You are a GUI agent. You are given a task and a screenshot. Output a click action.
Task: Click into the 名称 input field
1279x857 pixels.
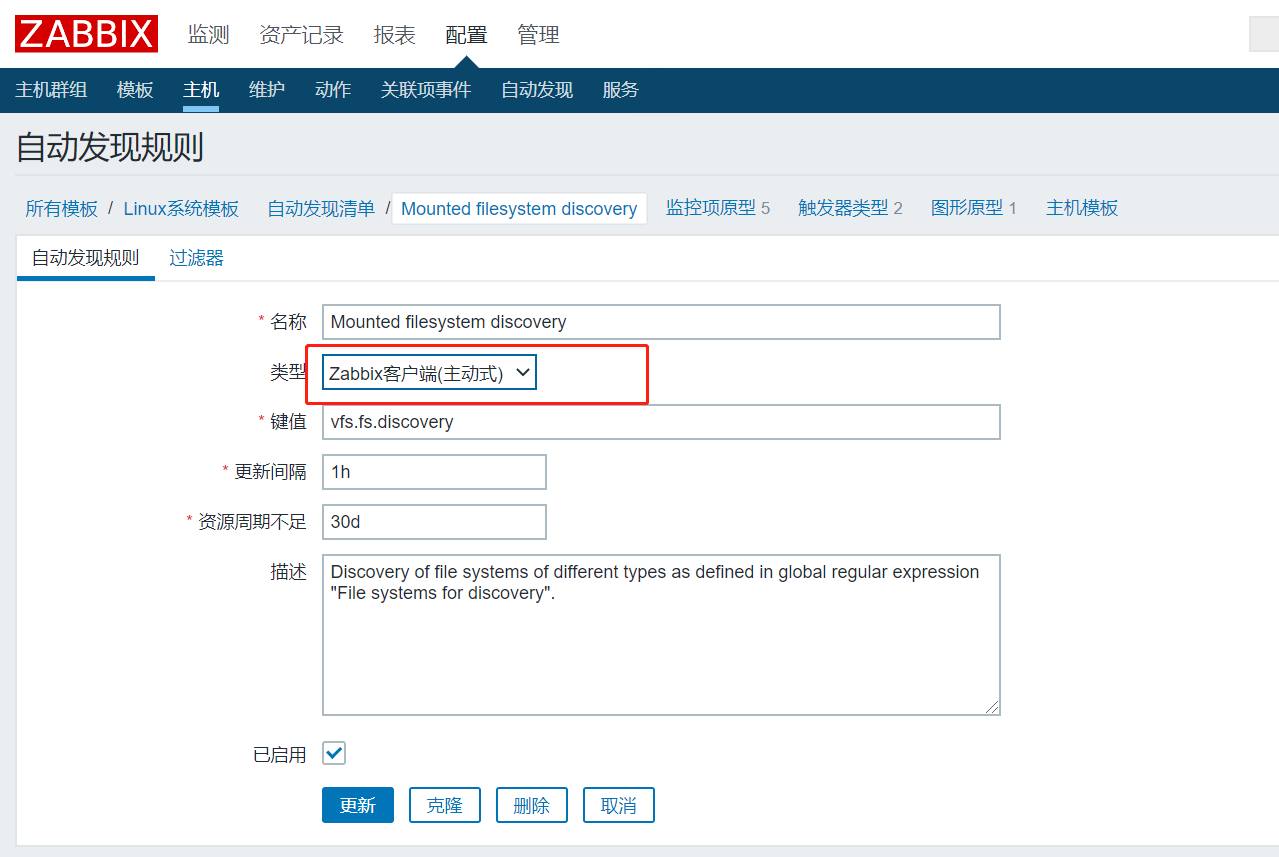click(661, 322)
